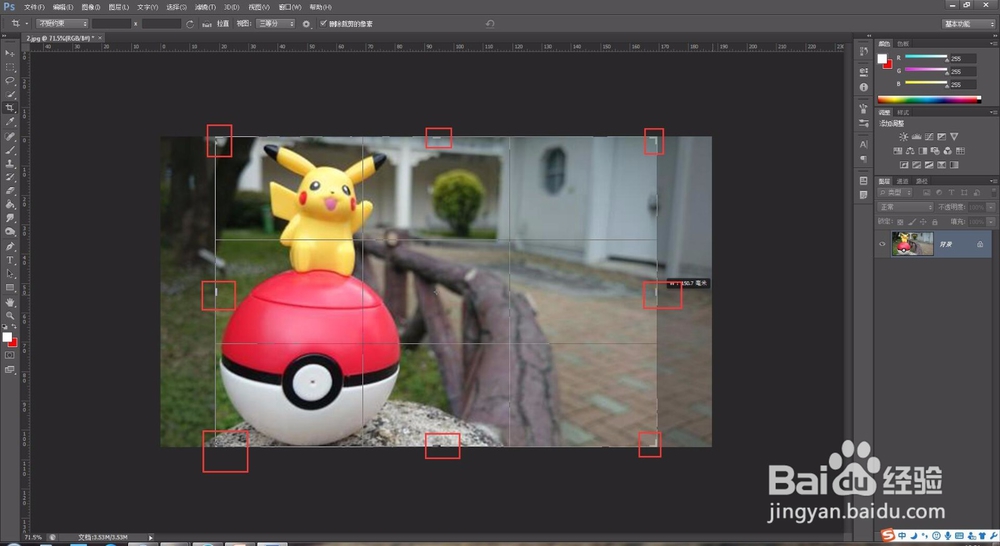1000x546 pixels.
Task: Toggle delete cropped pixels checkbox
Action: pyautogui.click(x=323, y=24)
